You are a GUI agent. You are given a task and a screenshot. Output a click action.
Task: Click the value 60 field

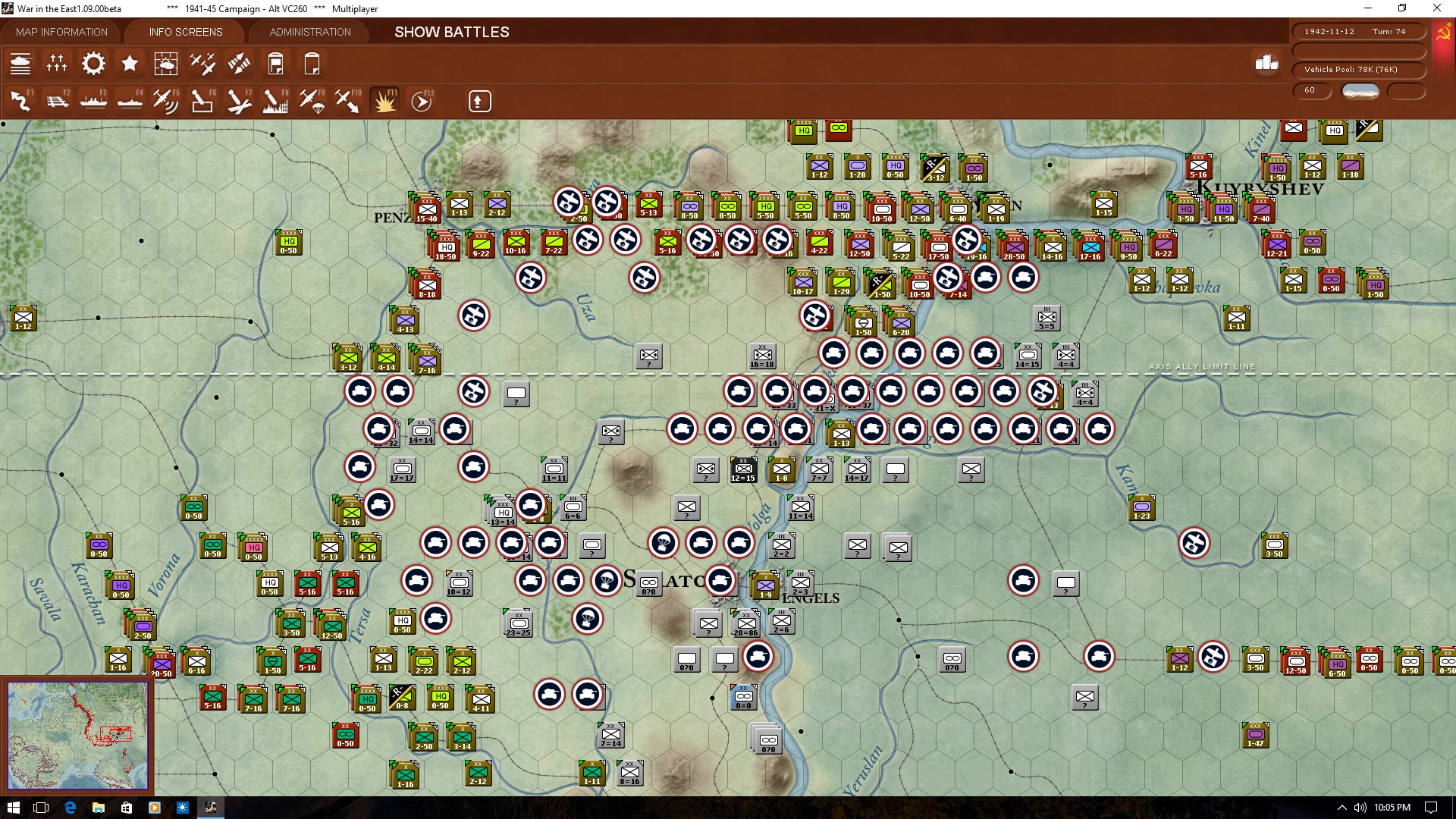(x=1312, y=90)
